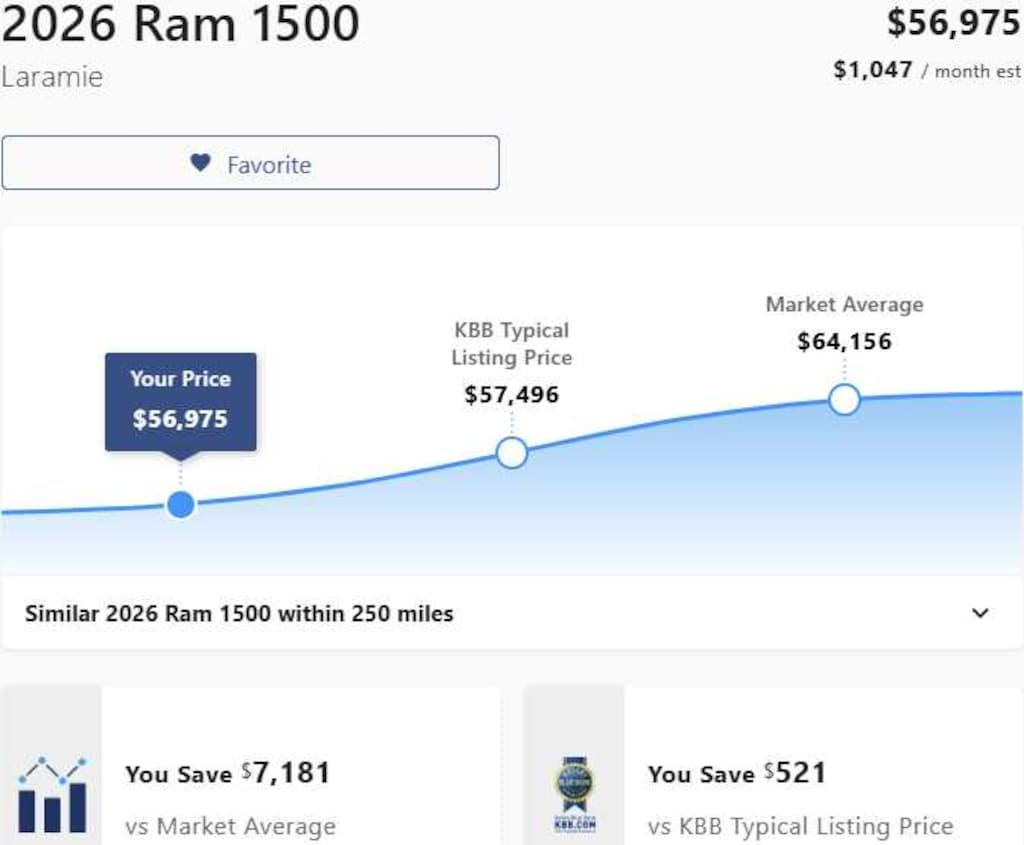This screenshot has height=845, width=1024.
Task: Click vs Market Average caption
Action: tap(231, 826)
